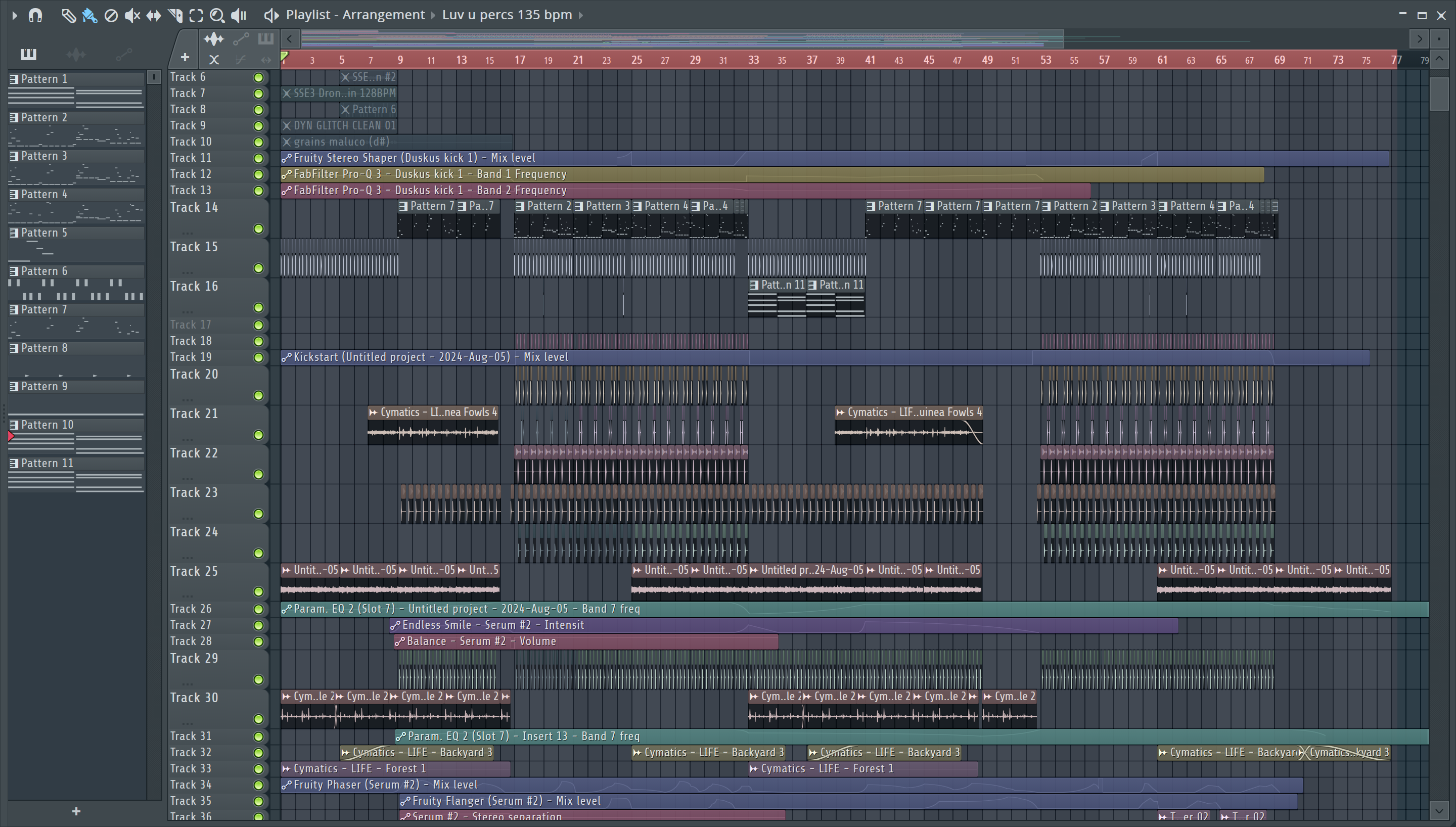Mute Track 17 using its LED
Viewport: 1456px width, 827px height.
258,325
